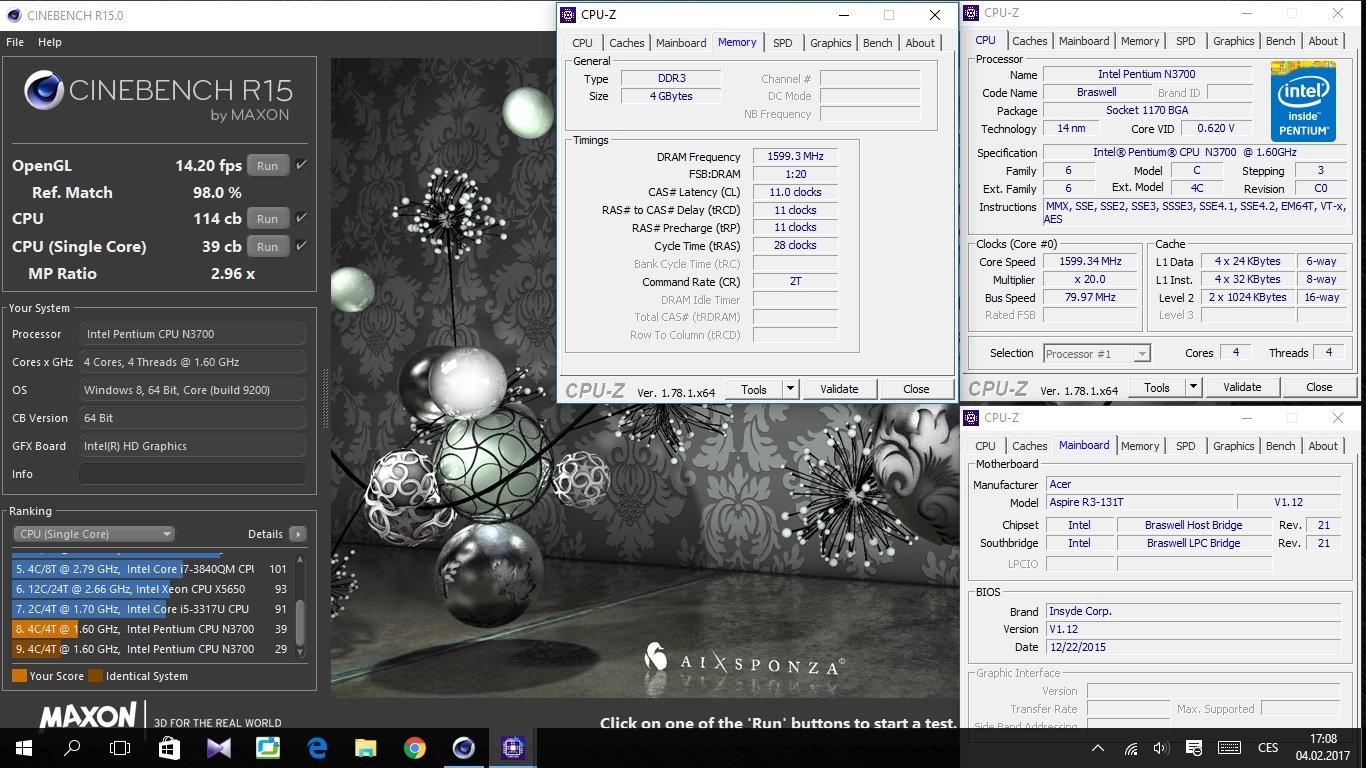Open the taskbar search magnifier

(72, 748)
